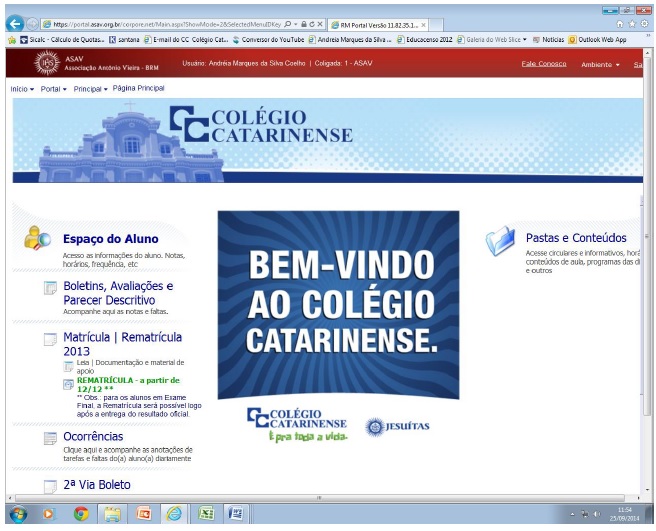Click the security padlock icon in address bar

pyautogui.click(x=304, y=24)
